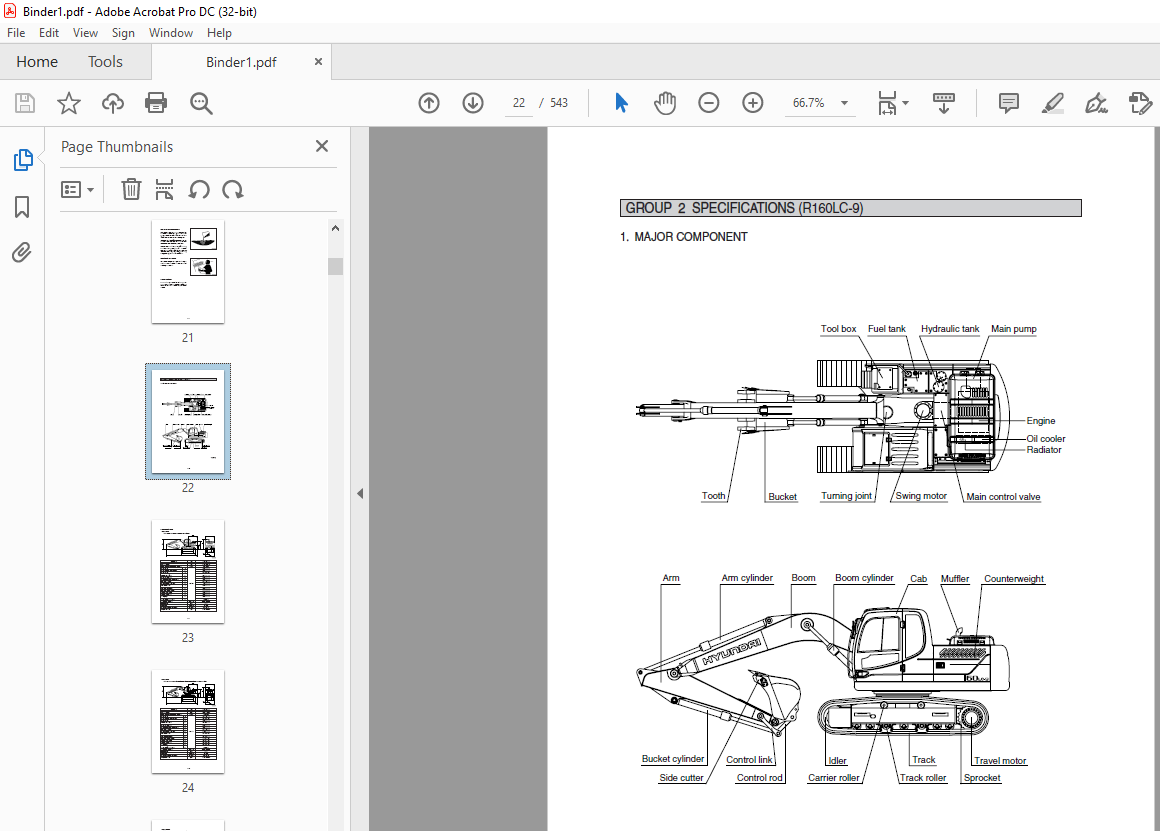
Task: Open the Attachments panel
Action: [22, 253]
